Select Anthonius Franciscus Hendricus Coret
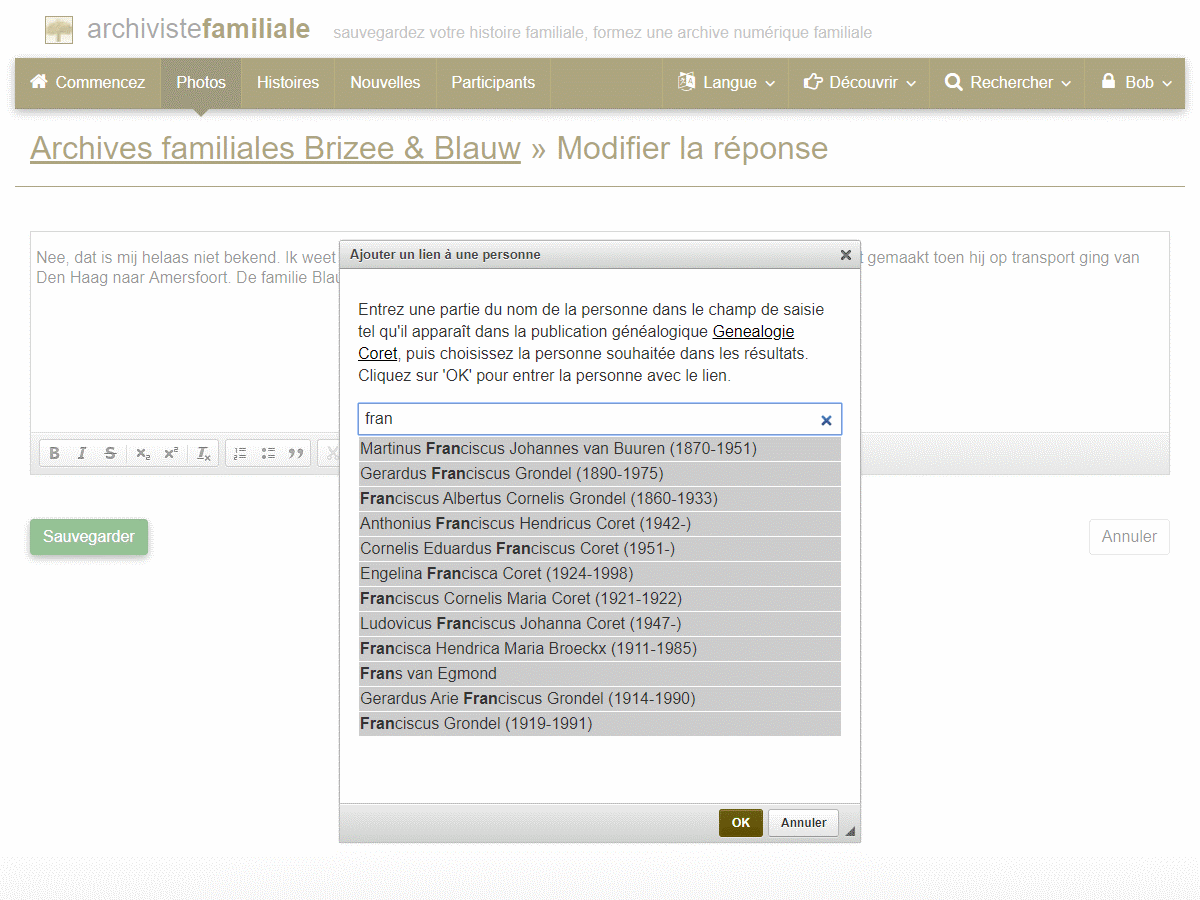Screen dimensions: 1200x900 coord(600,524)
